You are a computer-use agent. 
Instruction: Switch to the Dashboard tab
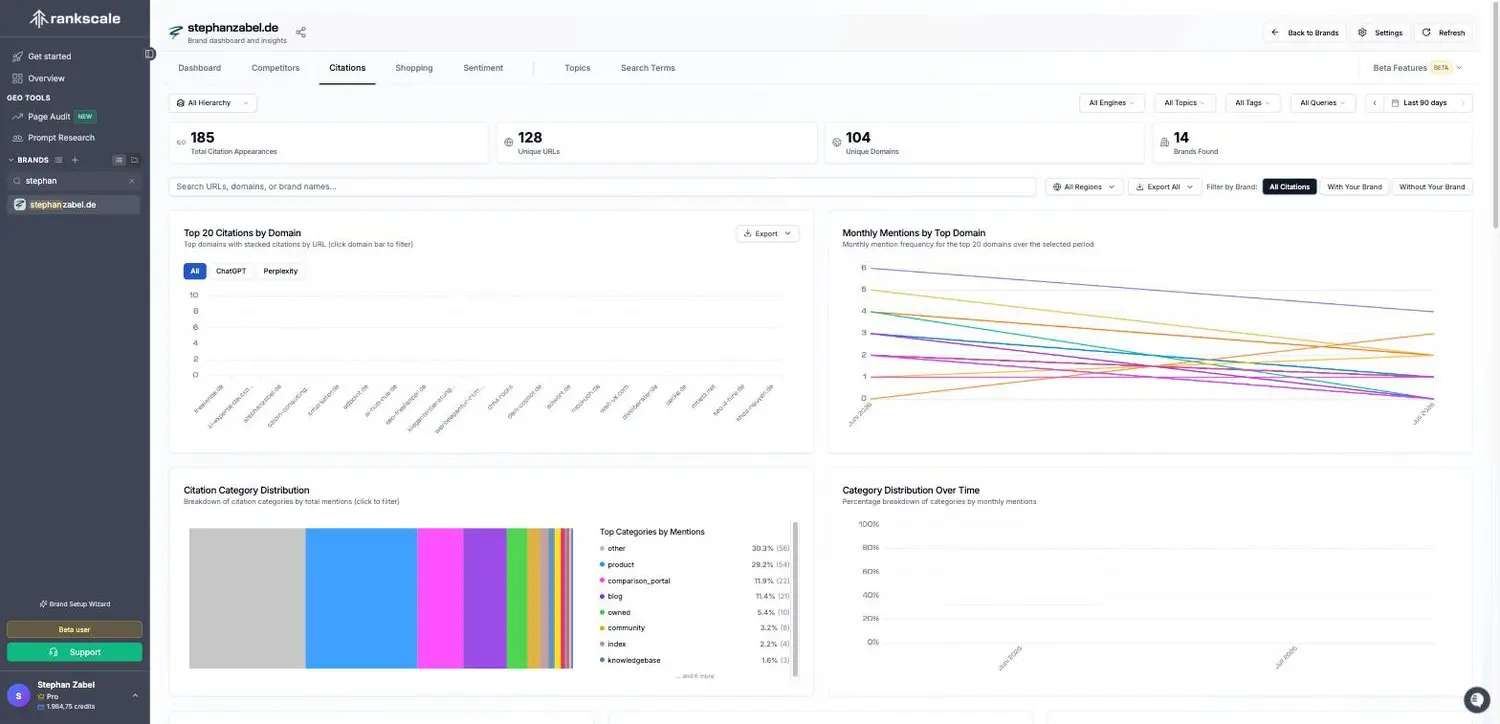[199, 68]
